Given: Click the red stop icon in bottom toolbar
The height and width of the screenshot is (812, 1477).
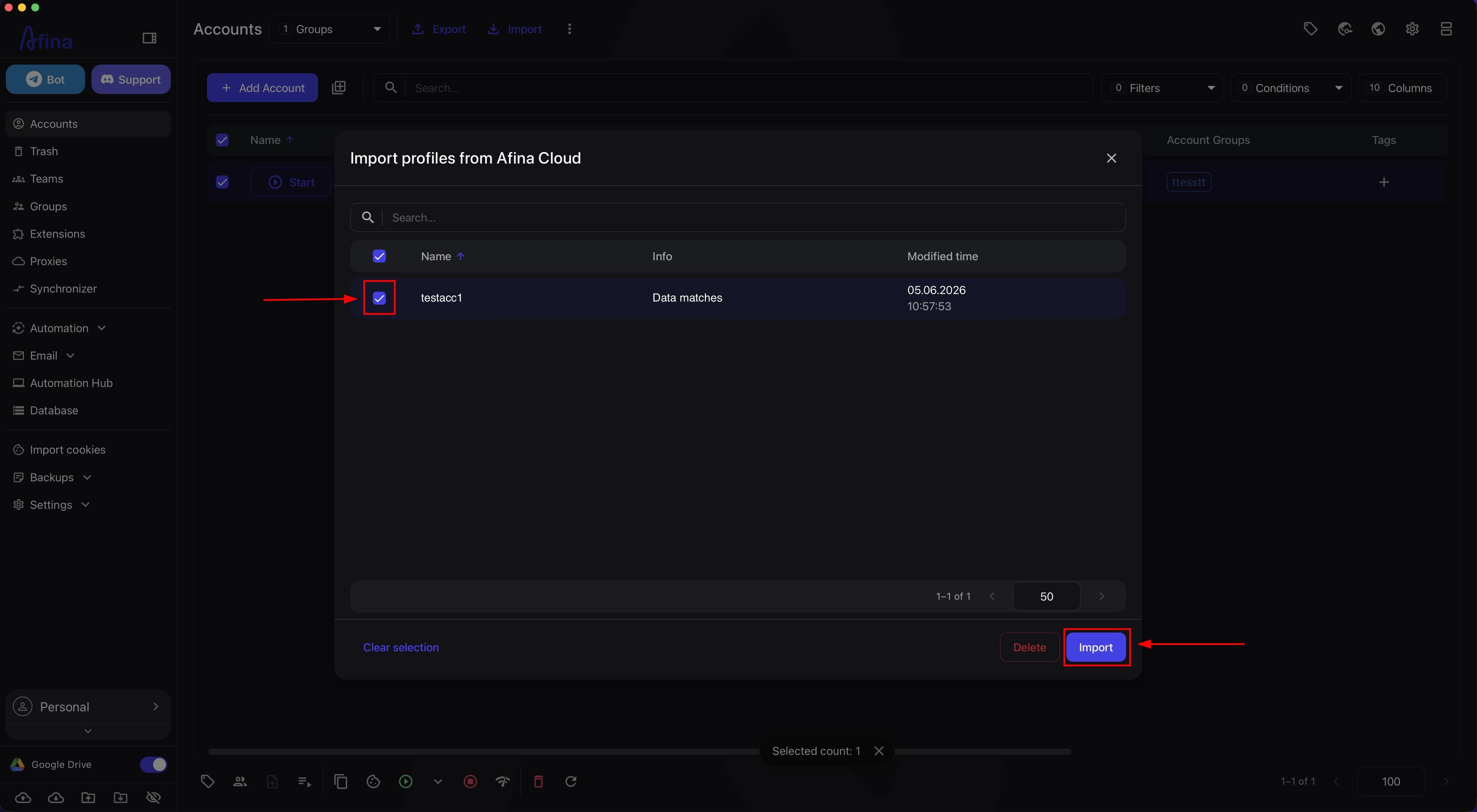Looking at the screenshot, I should click(x=470, y=781).
